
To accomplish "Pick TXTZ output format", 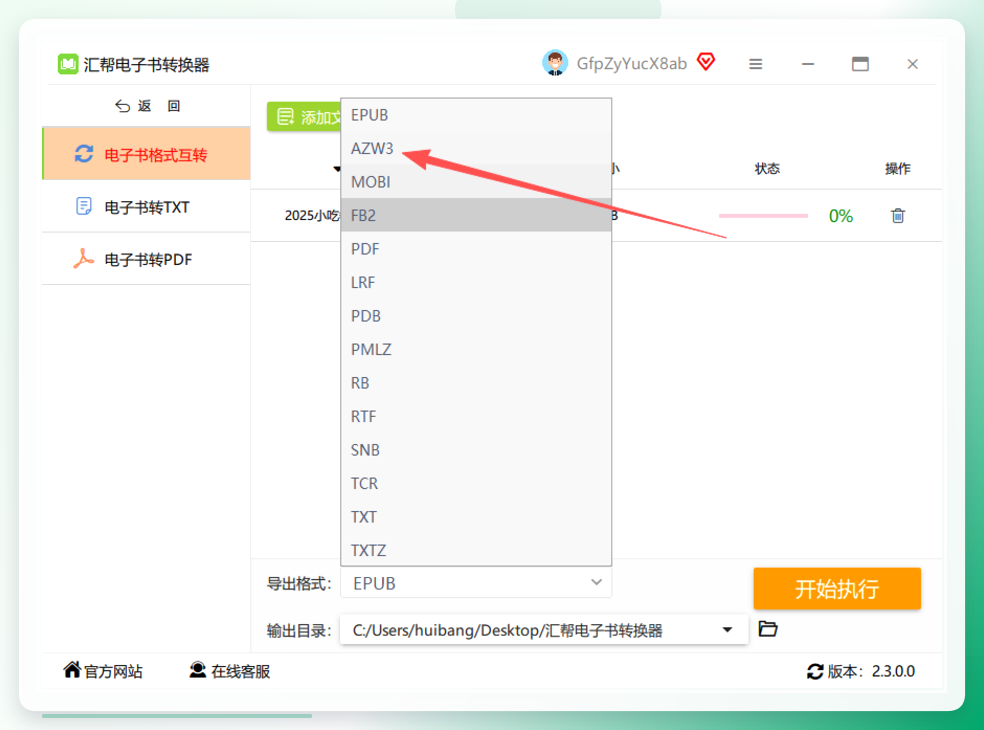I will [x=476, y=550].
